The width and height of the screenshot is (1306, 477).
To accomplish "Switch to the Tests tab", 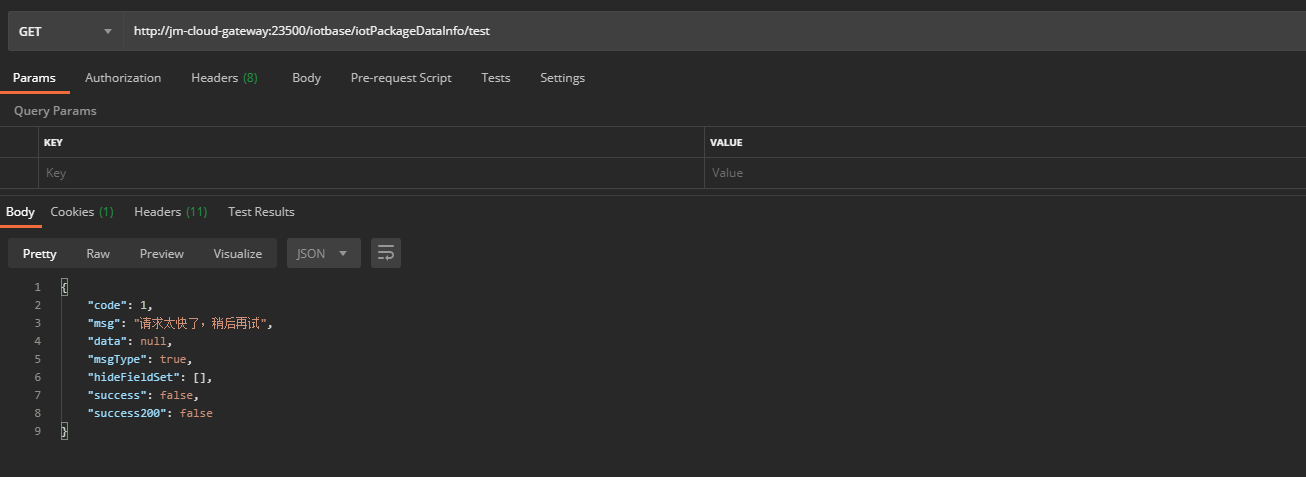I will 495,78.
